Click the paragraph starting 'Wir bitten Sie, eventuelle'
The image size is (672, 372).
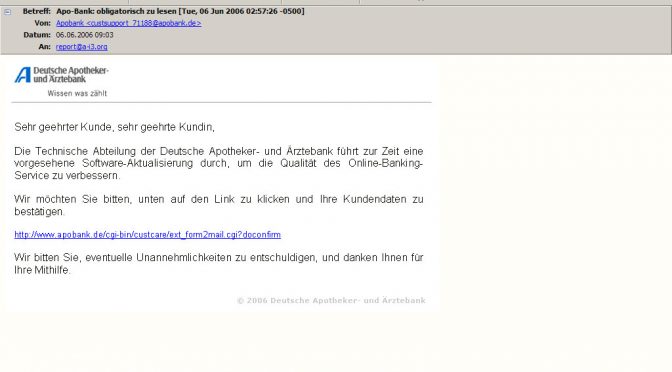219,264
